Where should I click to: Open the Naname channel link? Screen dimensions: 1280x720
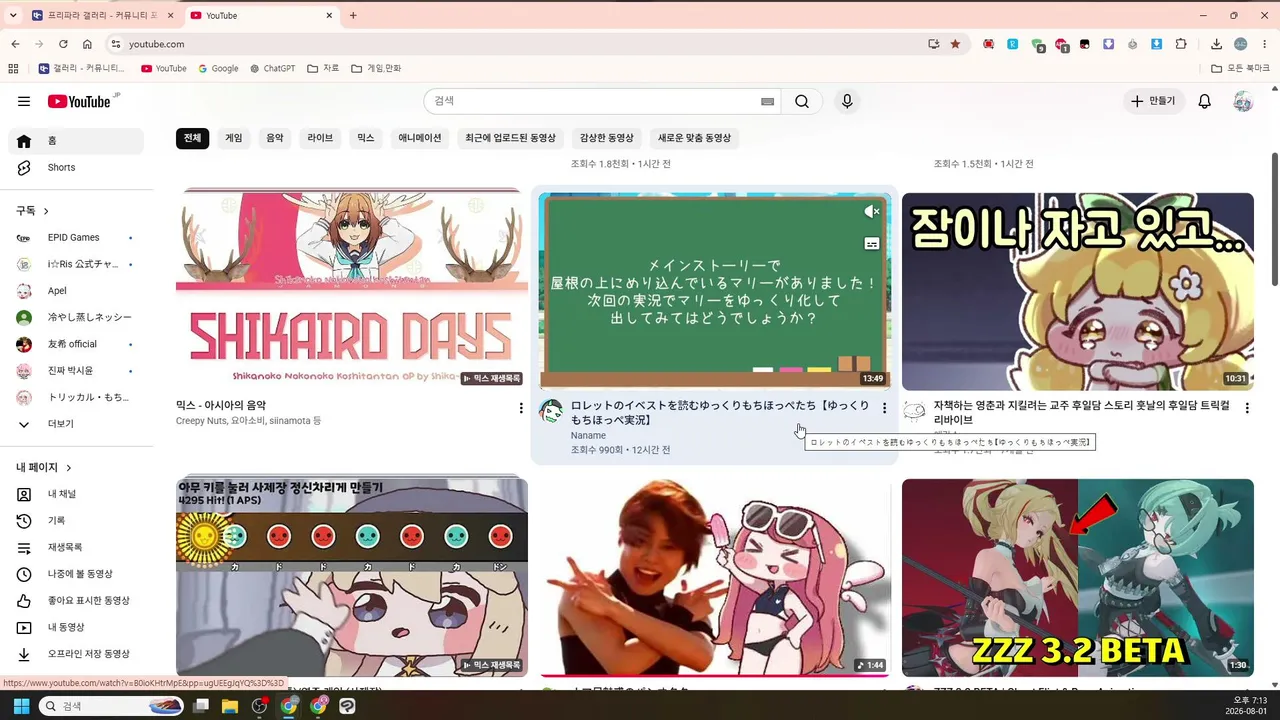click(x=588, y=436)
